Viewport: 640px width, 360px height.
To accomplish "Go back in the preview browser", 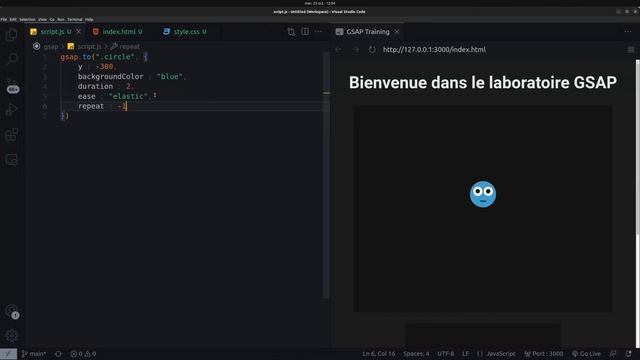I will point(338,49).
